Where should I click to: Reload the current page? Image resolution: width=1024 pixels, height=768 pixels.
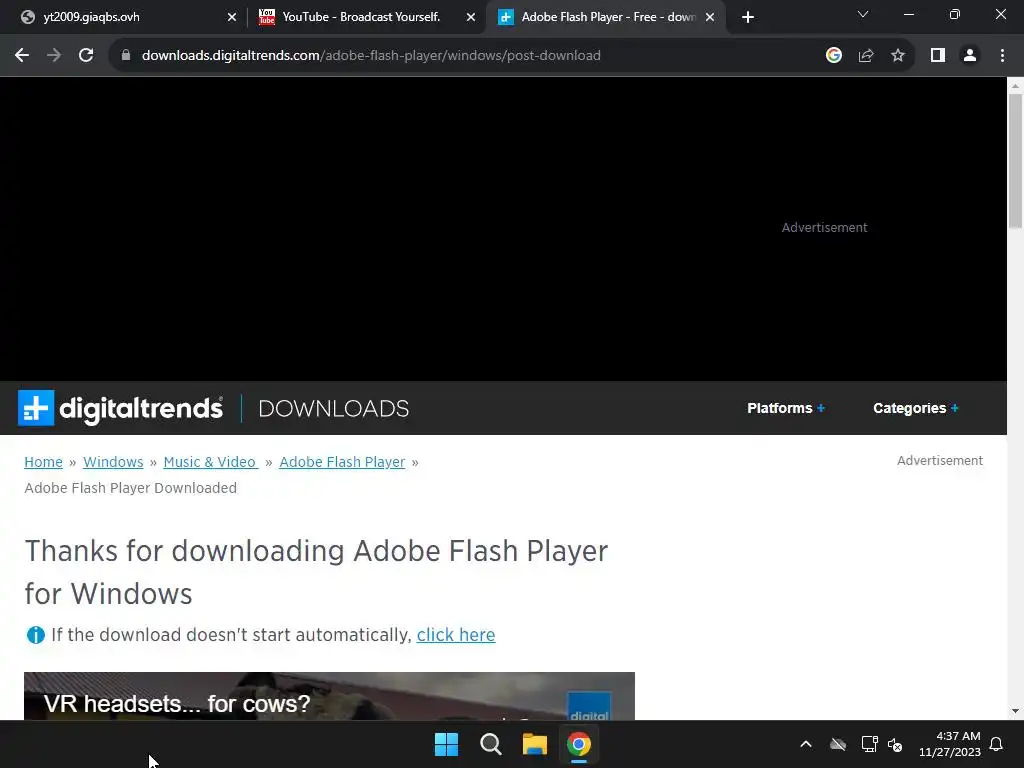[86, 56]
